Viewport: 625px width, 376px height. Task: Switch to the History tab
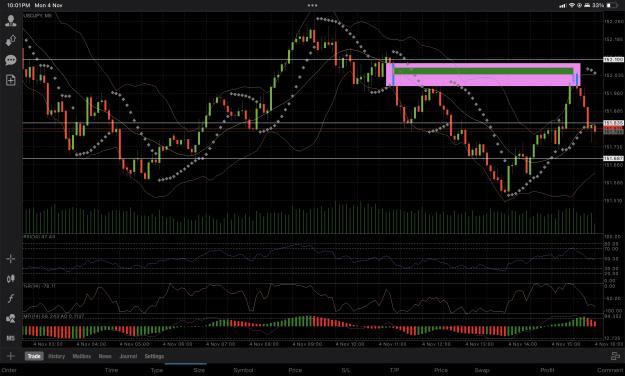coord(56,356)
